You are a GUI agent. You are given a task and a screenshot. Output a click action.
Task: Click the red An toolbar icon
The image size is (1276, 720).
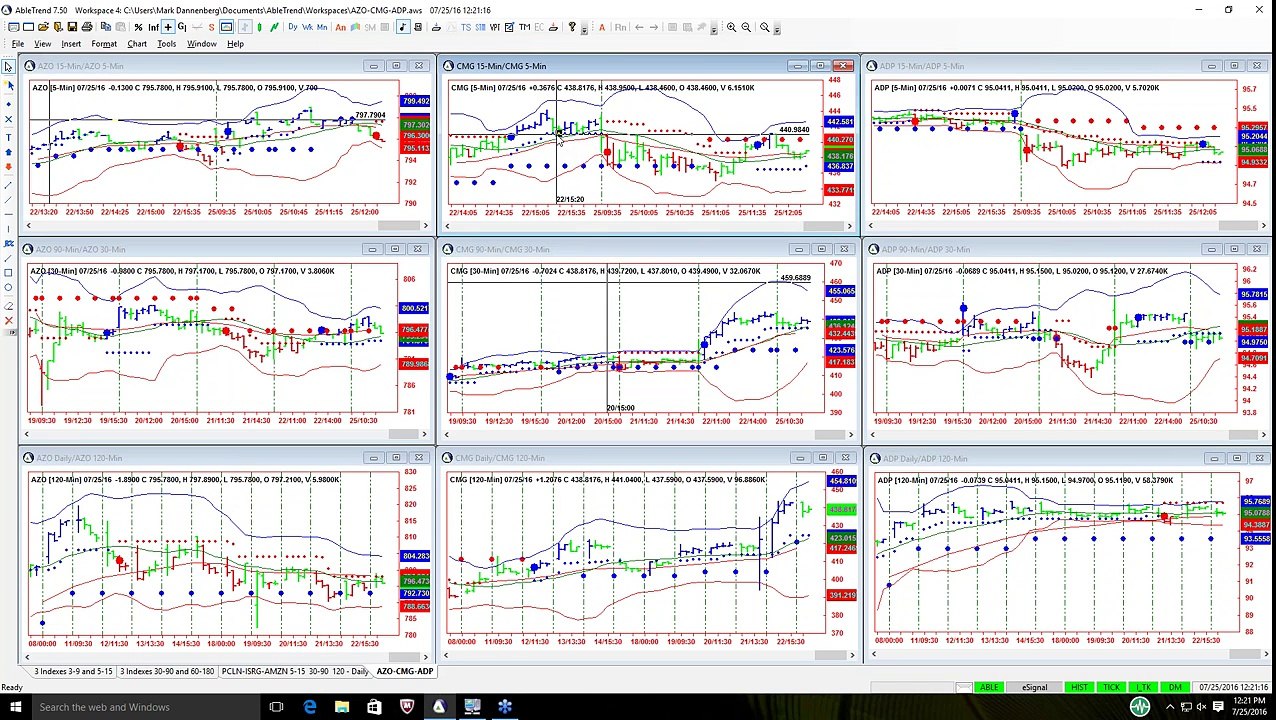pos(341,27)
